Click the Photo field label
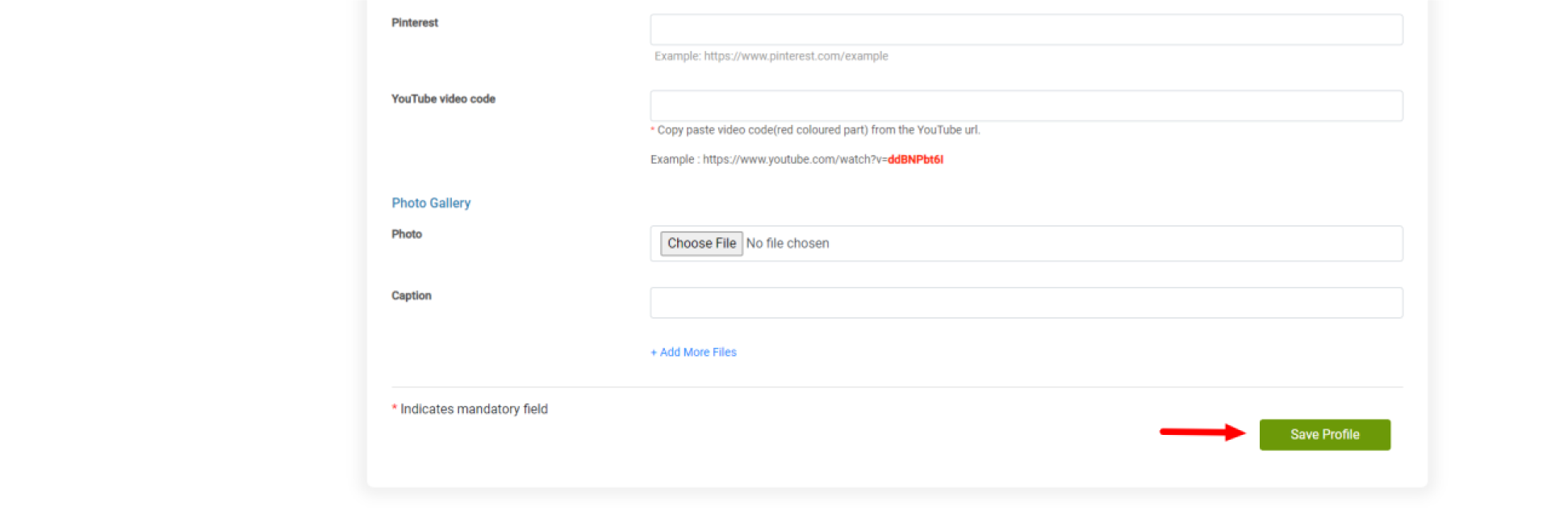 coord(407,234)
